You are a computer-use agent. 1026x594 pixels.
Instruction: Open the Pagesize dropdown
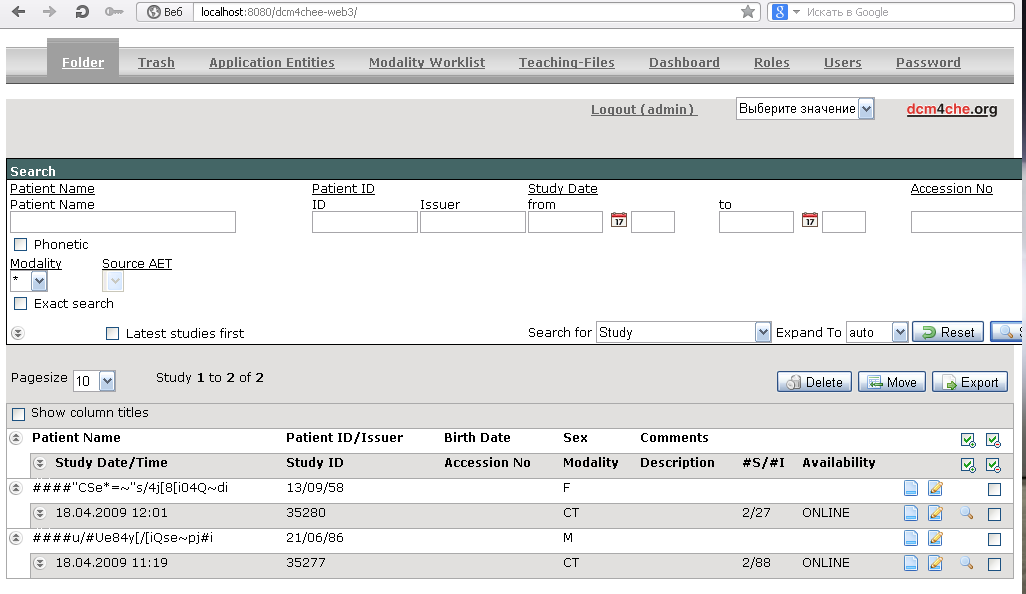click(94, 381)
